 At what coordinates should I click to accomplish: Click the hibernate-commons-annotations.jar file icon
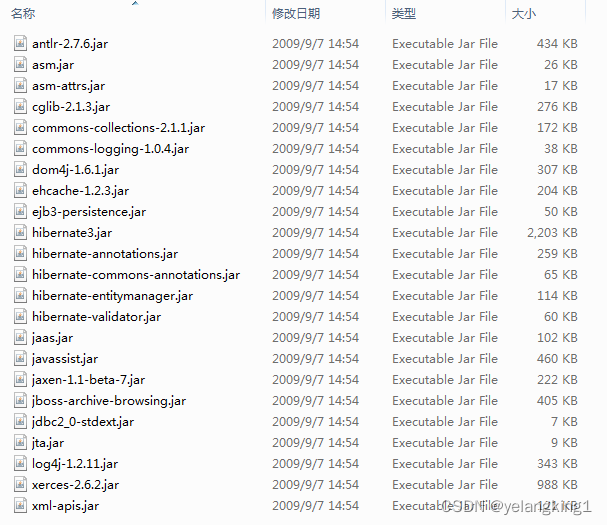click(20, 275)
